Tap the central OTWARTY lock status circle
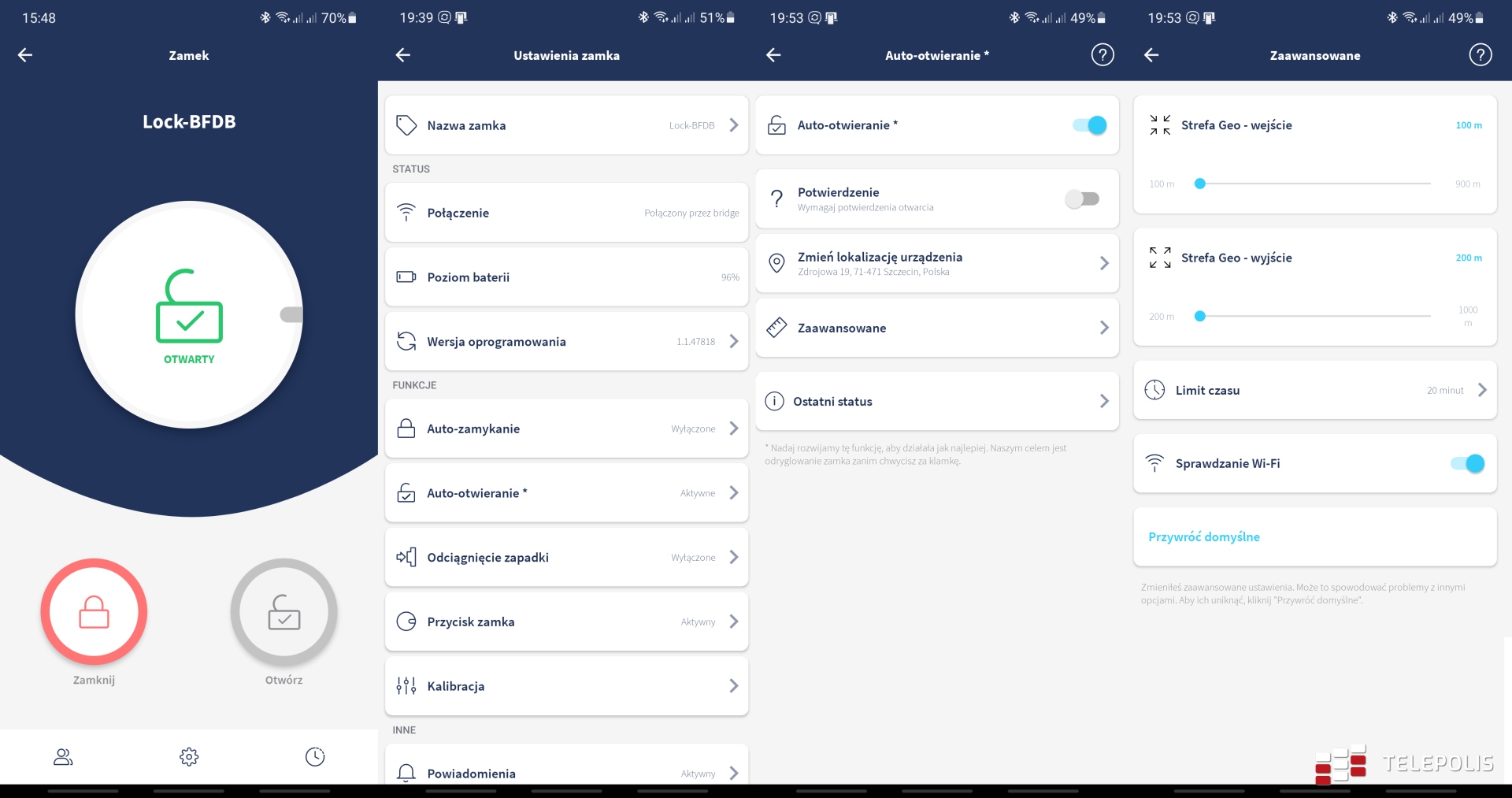Screen dimensions: 1512x798 click(x=189, y=315)
